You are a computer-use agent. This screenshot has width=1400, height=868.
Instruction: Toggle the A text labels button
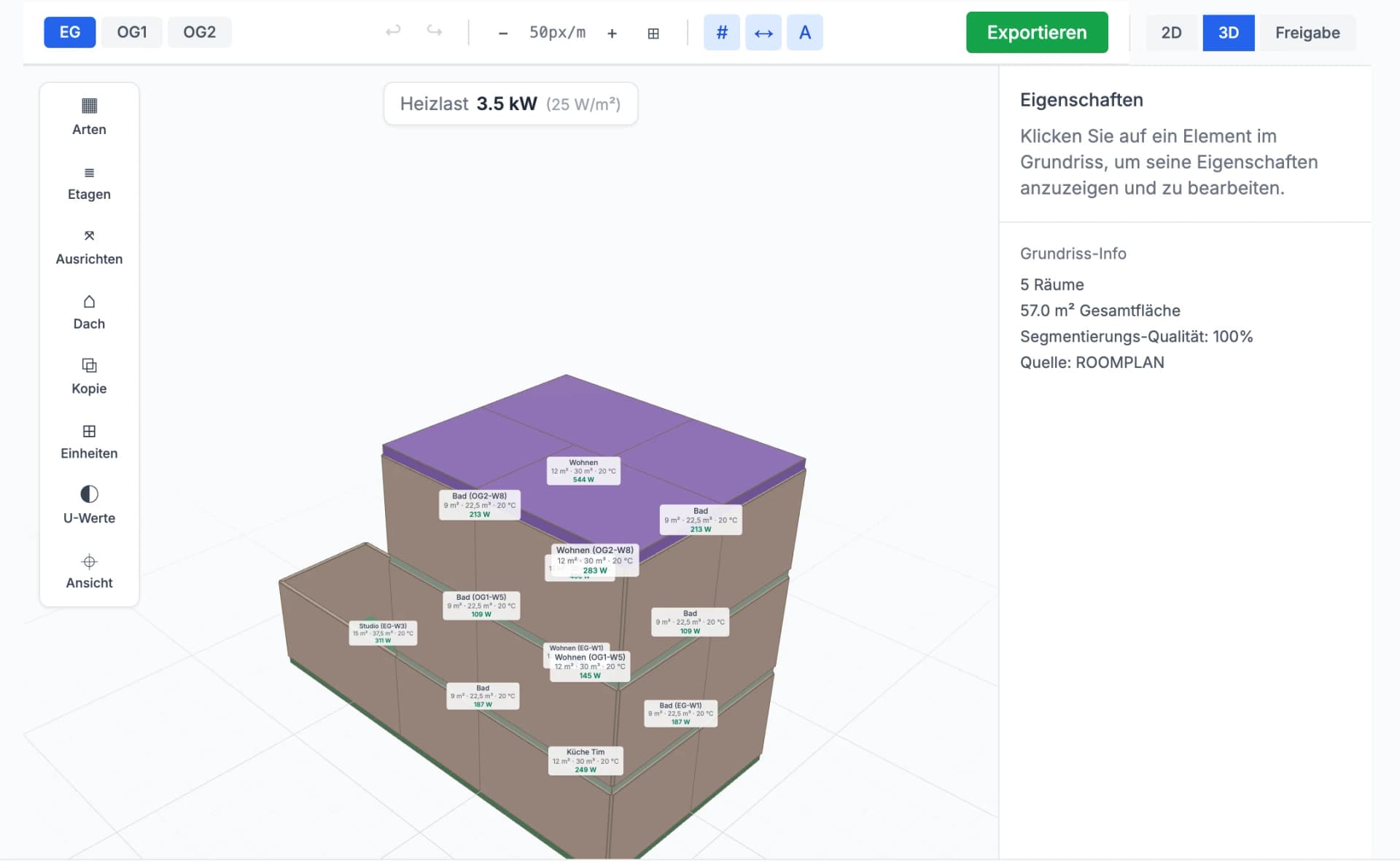pos(805,32)
